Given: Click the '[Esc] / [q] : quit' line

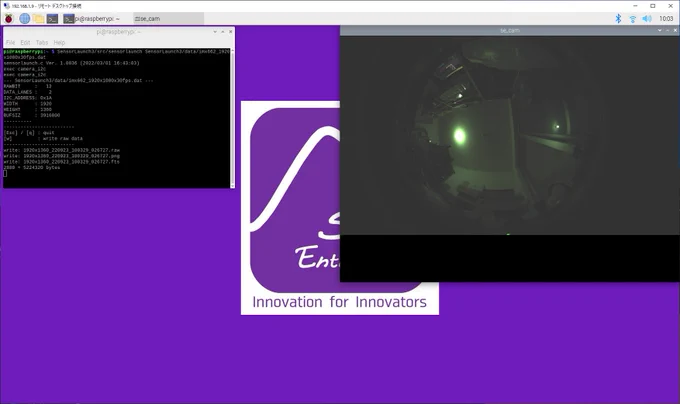Looking at the screenshot, I should point(29,133).
